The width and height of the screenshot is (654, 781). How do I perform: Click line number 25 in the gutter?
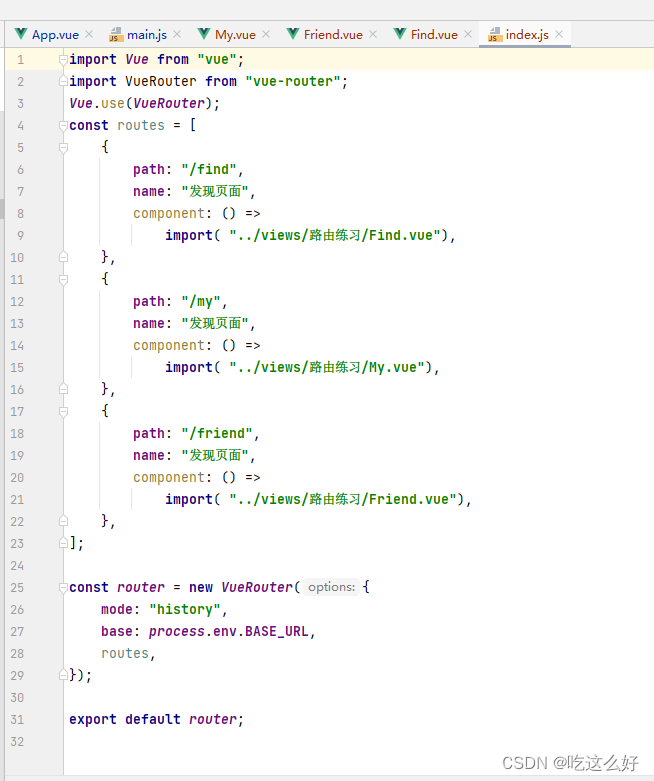point(17,588)
